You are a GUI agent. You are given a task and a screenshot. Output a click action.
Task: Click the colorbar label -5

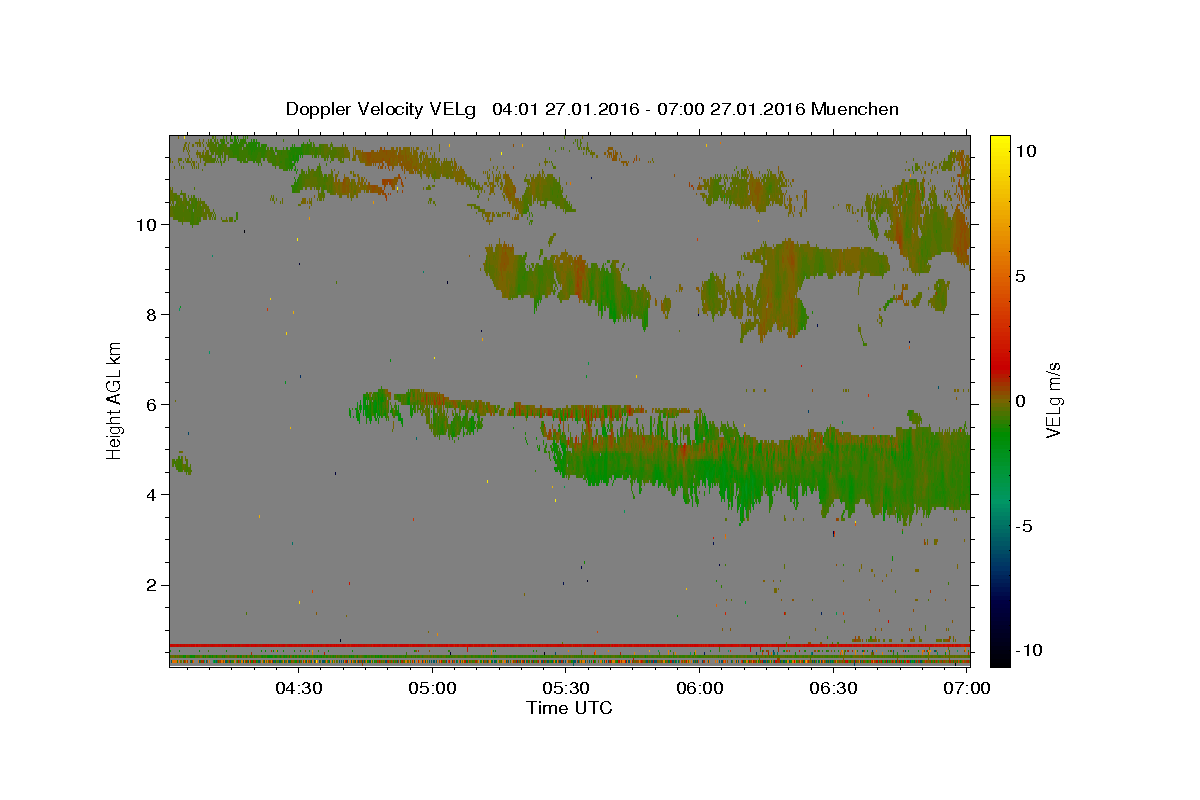1024,526
